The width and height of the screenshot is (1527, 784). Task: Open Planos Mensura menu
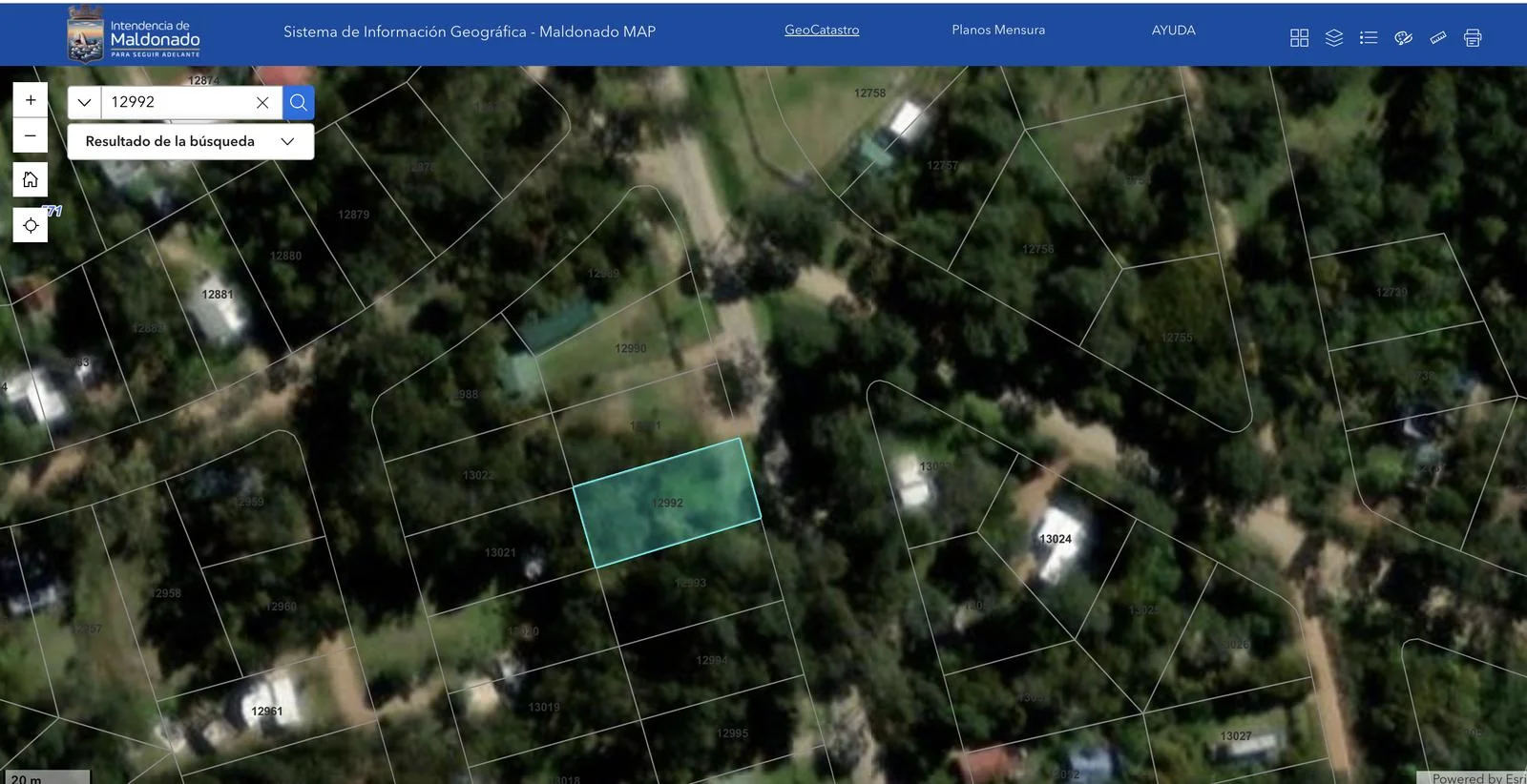point(998,30)
